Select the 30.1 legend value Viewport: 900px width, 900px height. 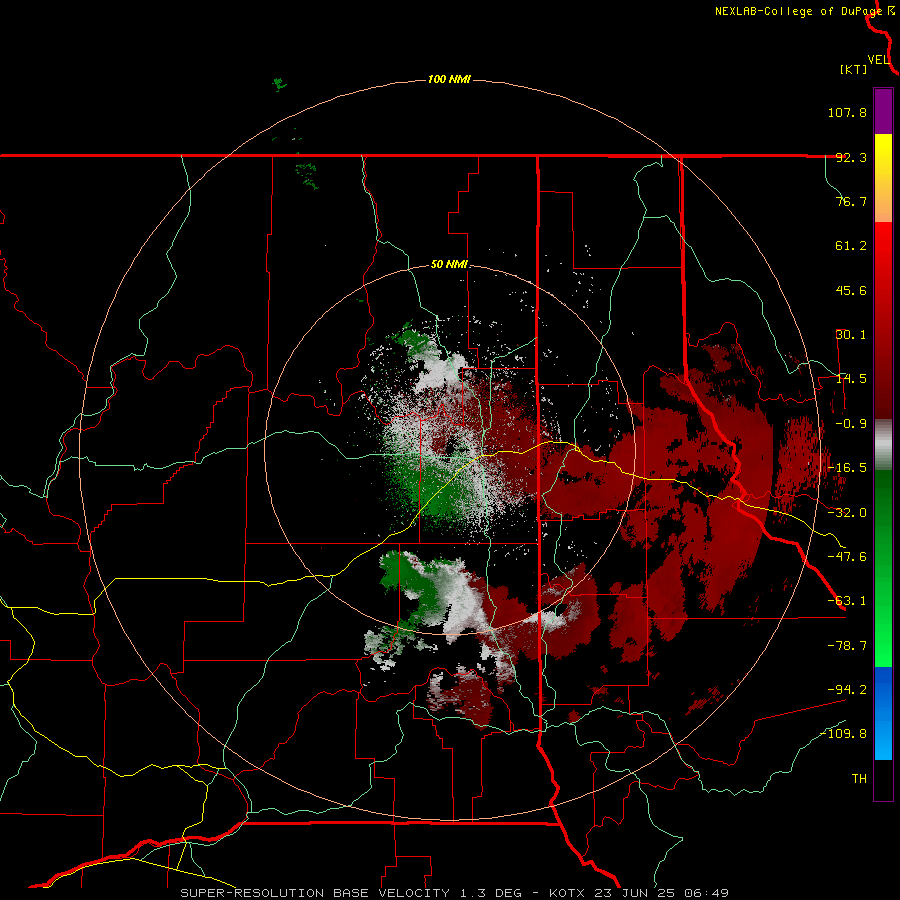(851, 335)
